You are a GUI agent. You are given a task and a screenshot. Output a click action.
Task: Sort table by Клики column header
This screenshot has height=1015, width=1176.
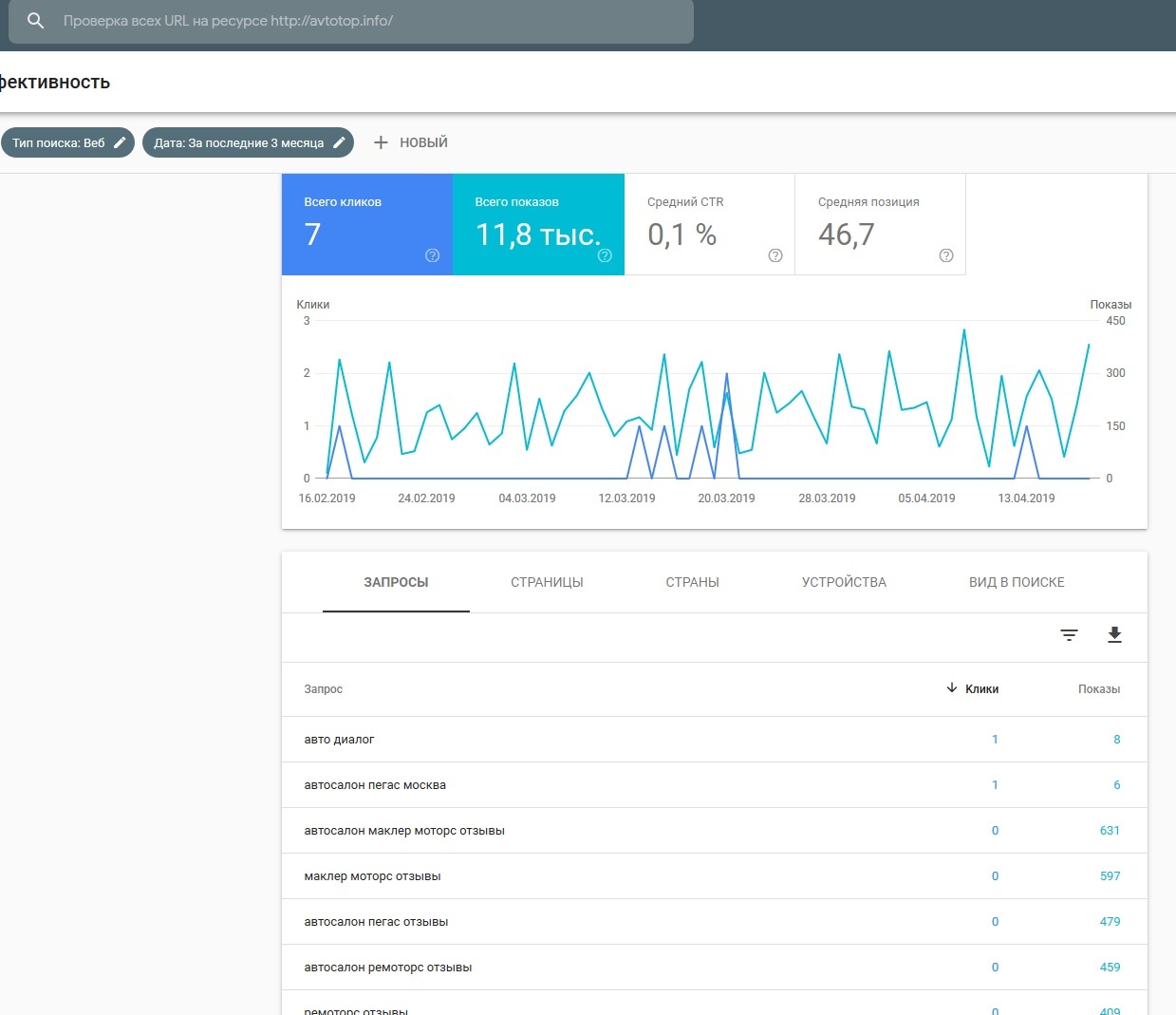click(x=980, y=689)
